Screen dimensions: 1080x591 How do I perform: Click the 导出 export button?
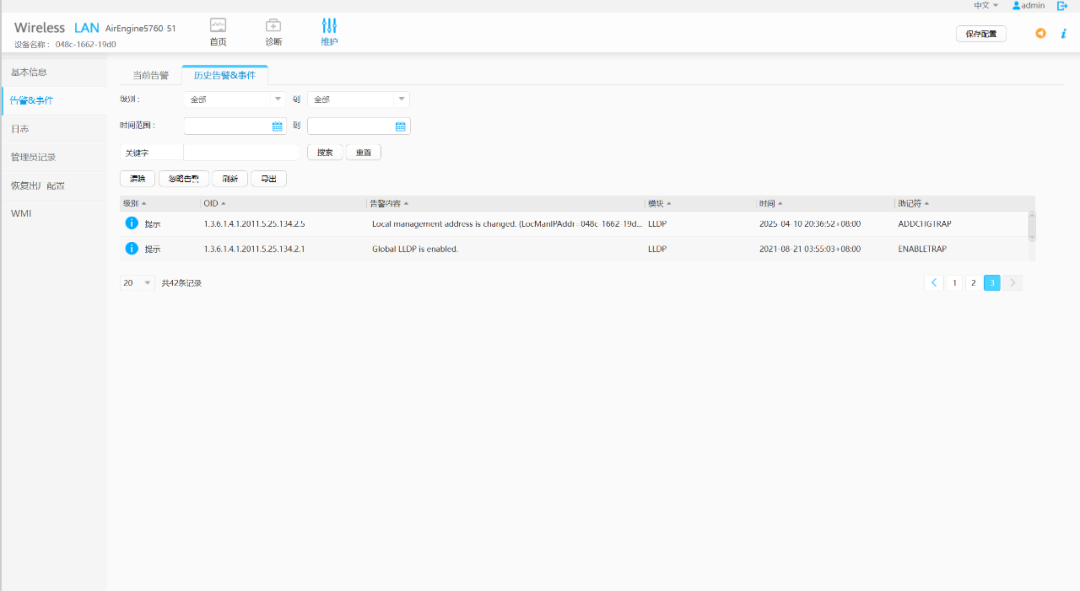pos(268,179)
